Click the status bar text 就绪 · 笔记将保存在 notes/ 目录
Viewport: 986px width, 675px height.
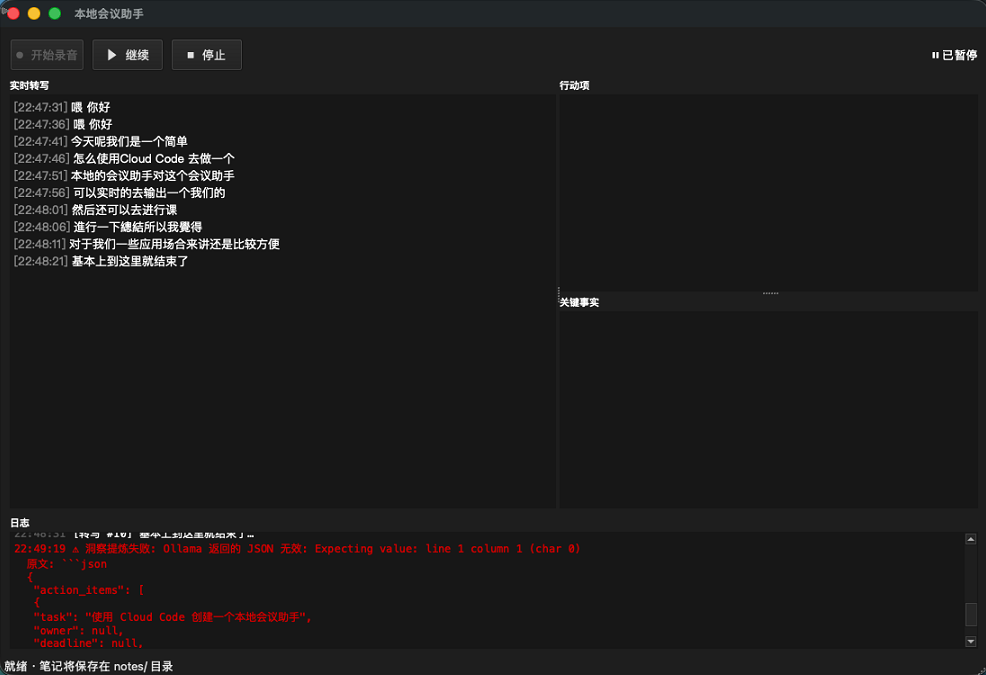click(89, 666)
